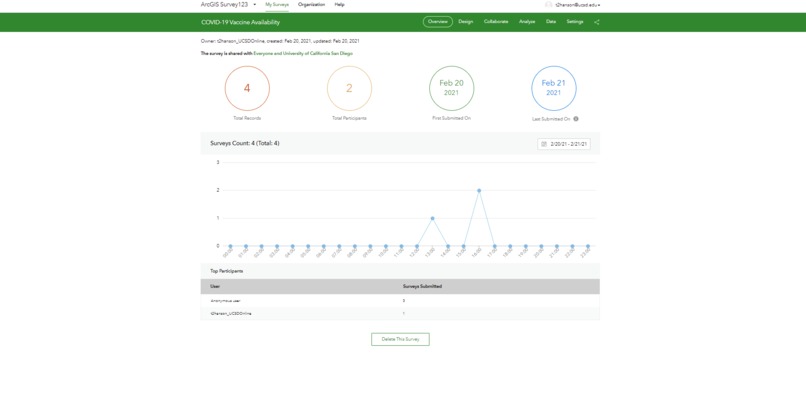The width and height of the screenshot is (806, 393).
Task: Select the Anonymous user row
Action: coord(400,301)
